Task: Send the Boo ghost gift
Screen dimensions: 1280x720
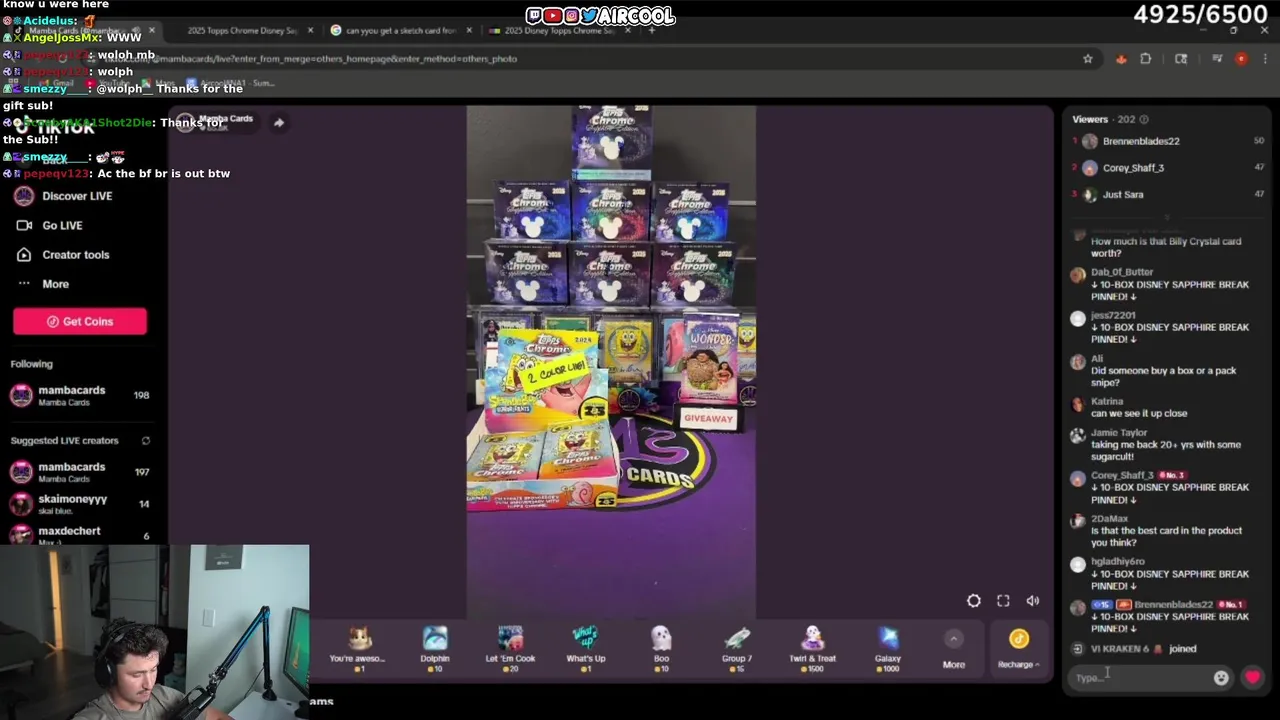Action: (x=661, y=646)
